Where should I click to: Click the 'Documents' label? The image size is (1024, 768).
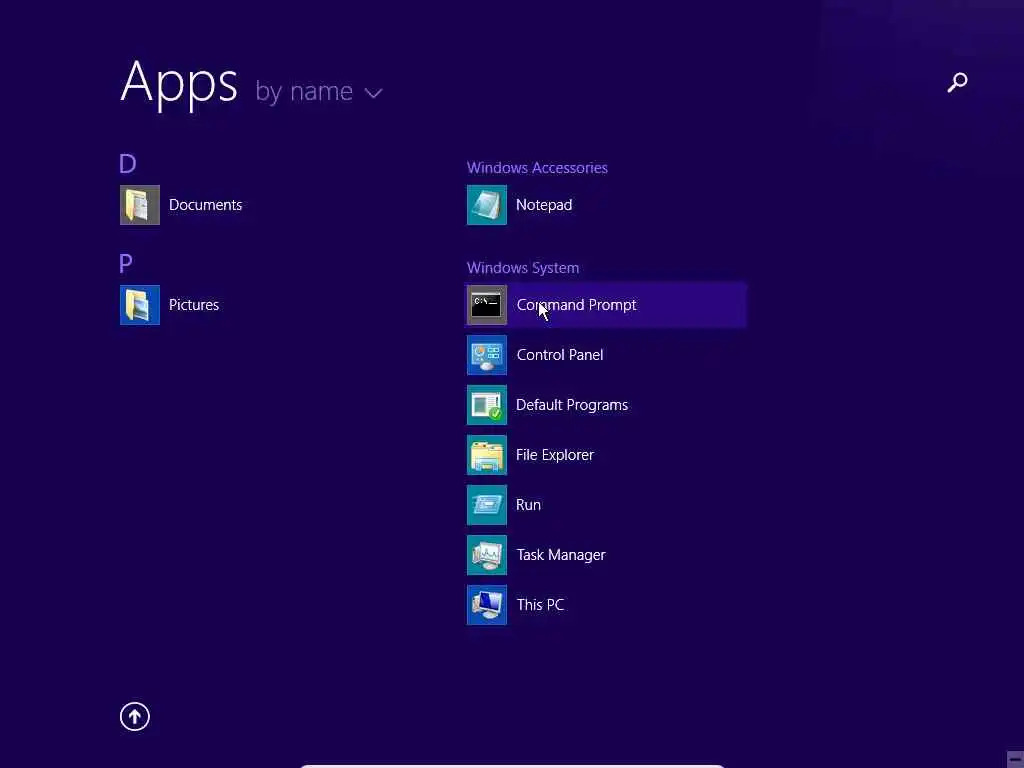(205, 205)
